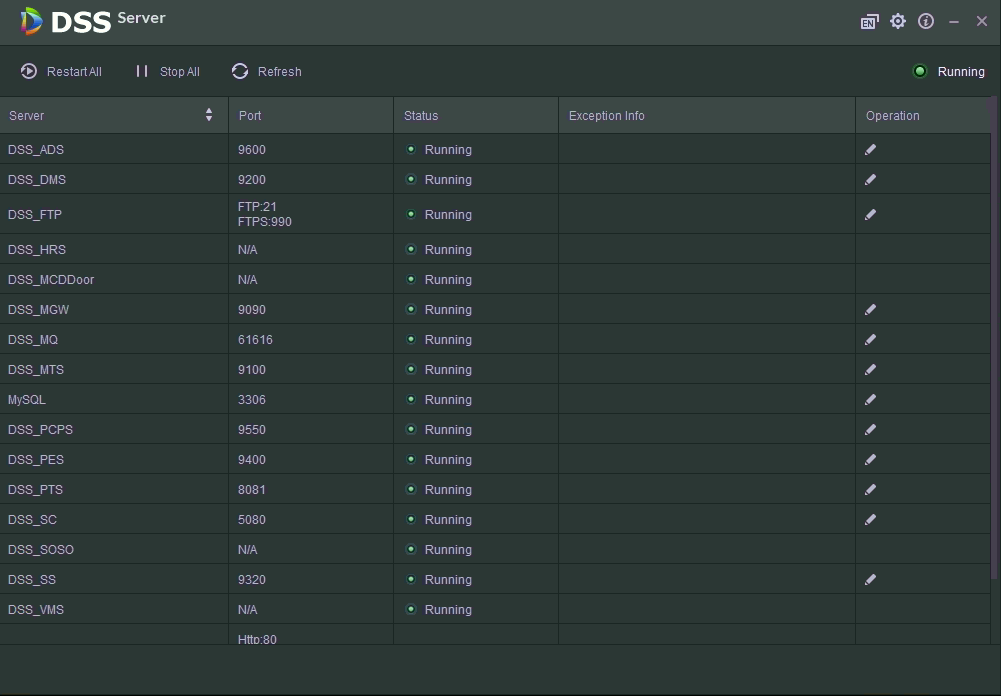Click Stop All button
Image resolution: width=1001 pixels, height=696 pixels.
point(168,72)
